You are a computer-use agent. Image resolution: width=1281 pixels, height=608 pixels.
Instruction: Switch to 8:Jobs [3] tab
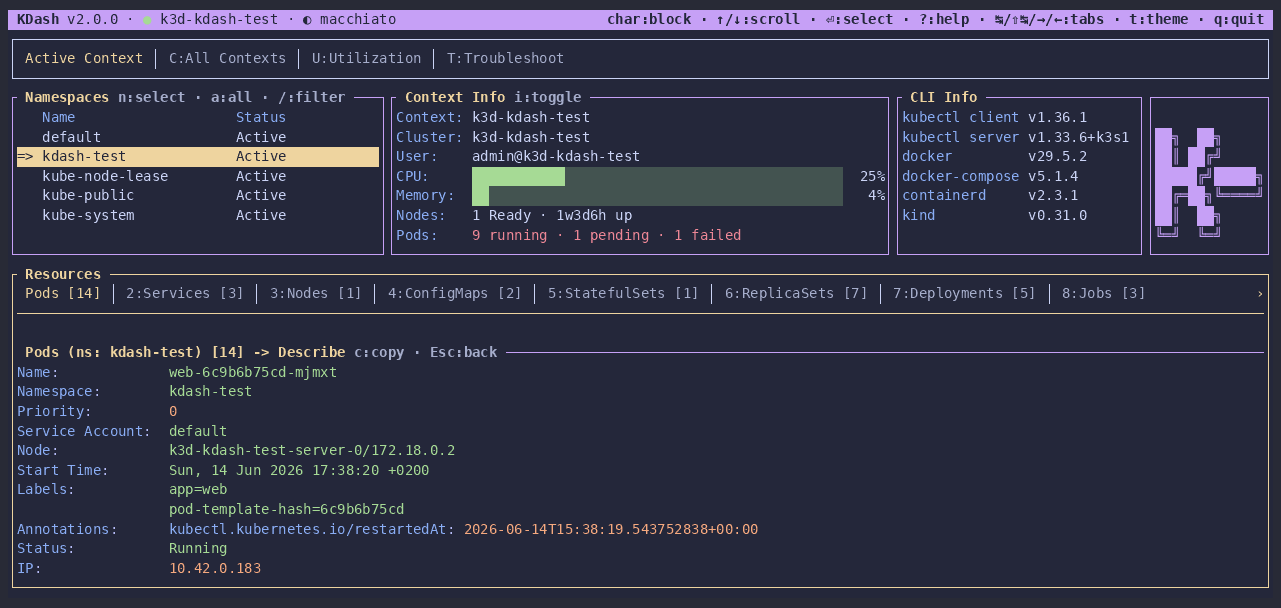[1104, 294]
